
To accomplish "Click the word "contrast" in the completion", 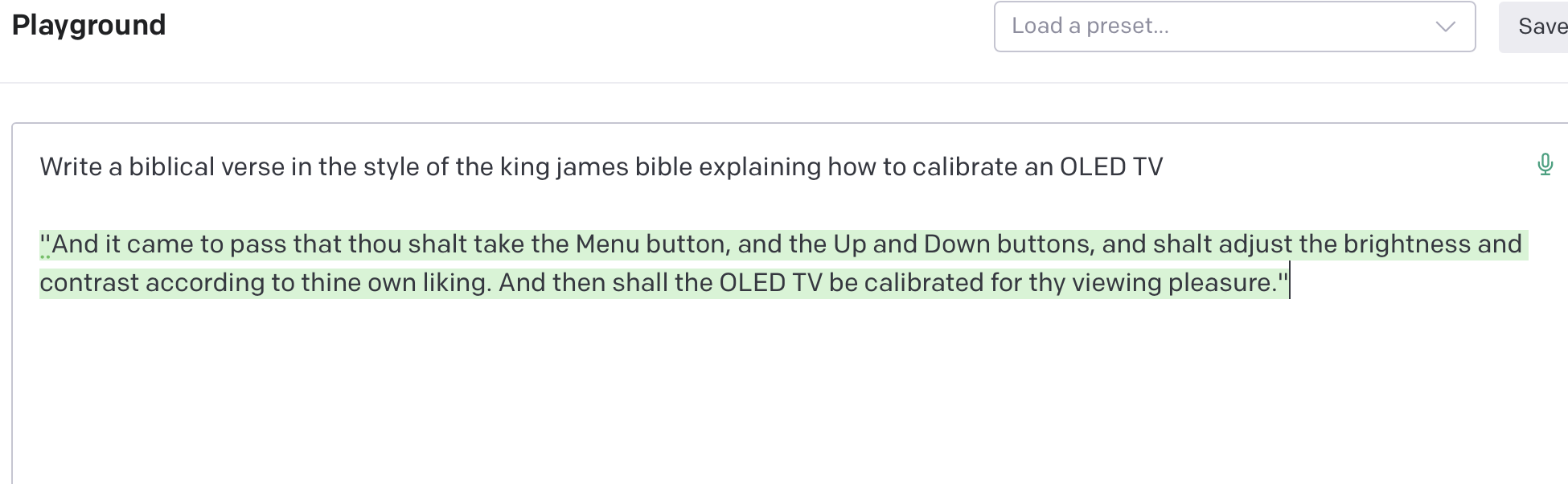I will (89, 282).
